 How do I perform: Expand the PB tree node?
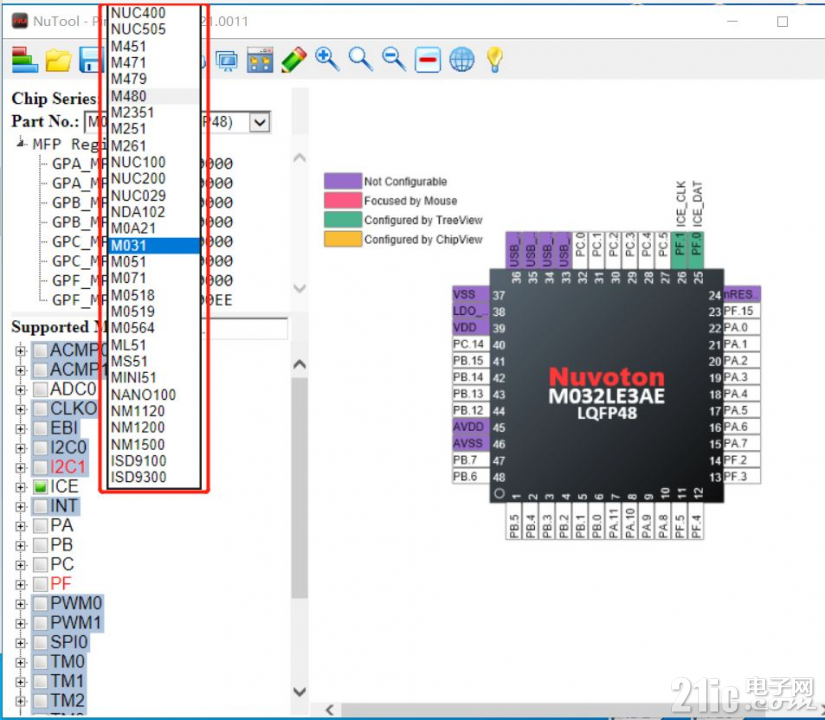point(21,545)
